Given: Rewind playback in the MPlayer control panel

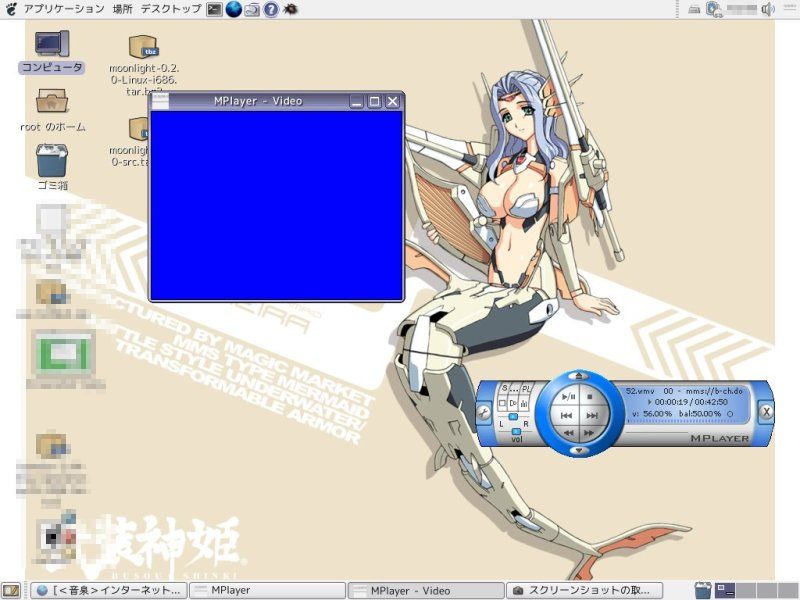Looking at the screenshot, I should tap(568, 433).
